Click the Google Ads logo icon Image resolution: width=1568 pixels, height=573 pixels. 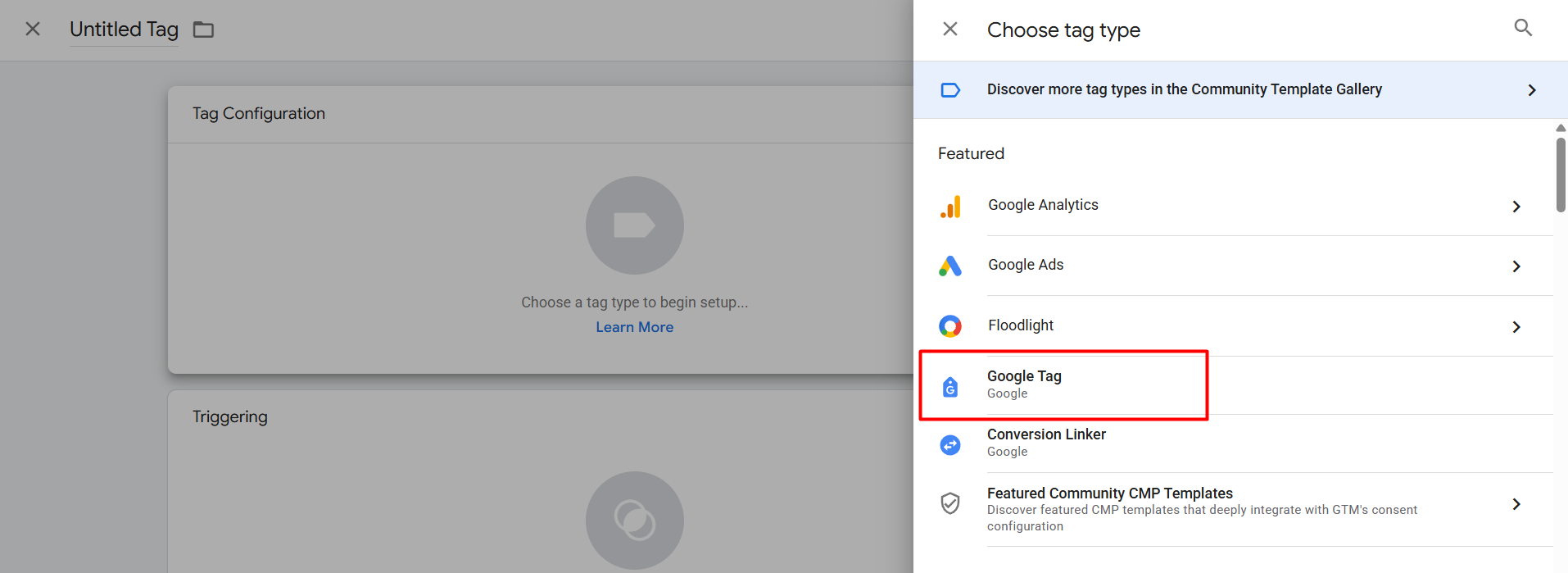[x=950, y=266]
